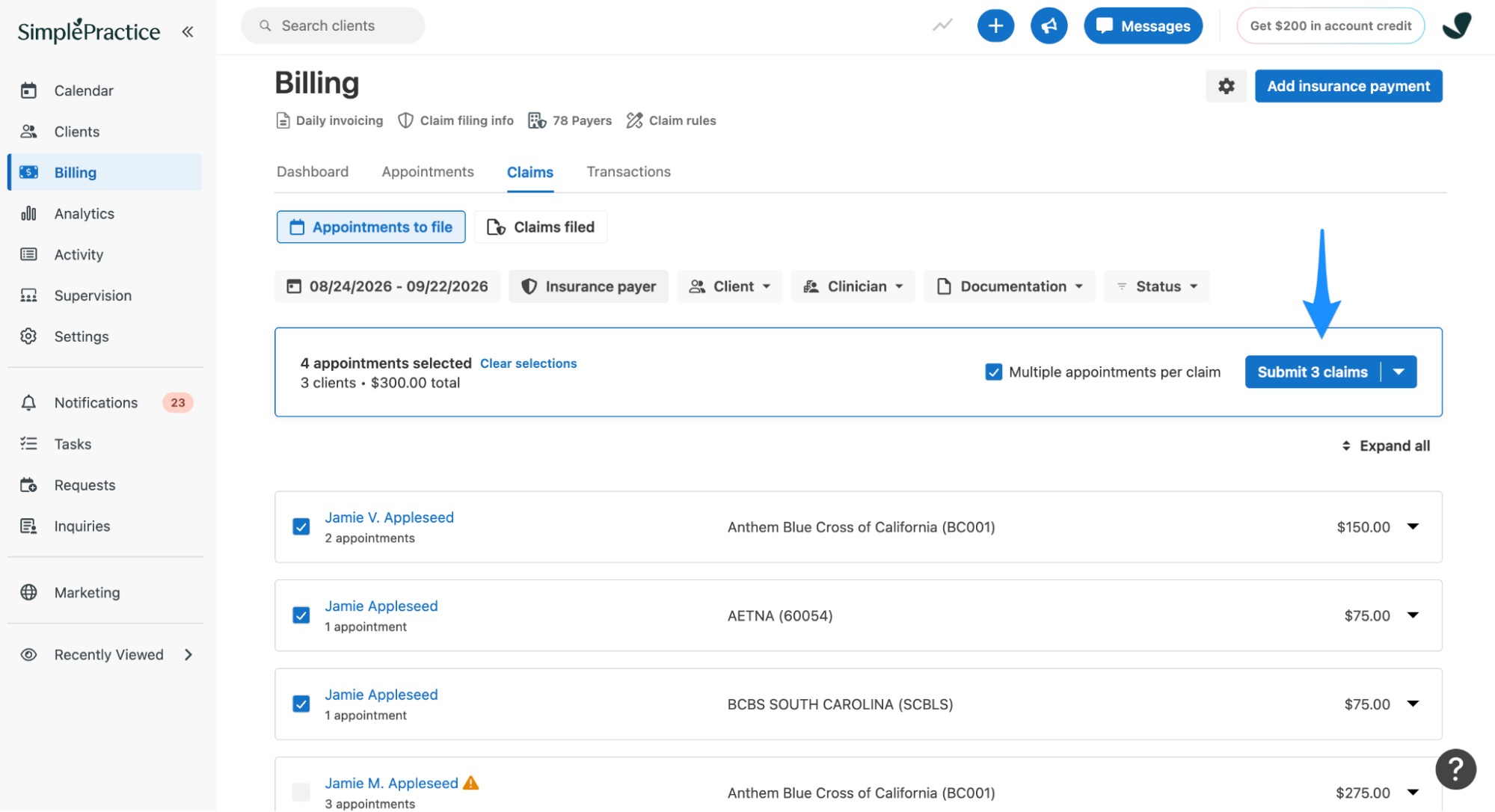
Task: Open the Supervision icon
Action: 28,296
